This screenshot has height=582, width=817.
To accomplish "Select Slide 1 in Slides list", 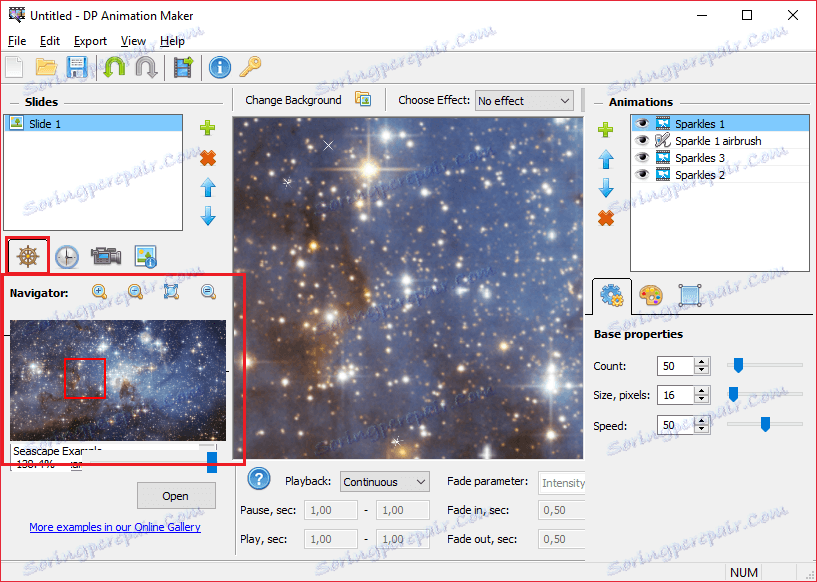I will pos(93,123).
